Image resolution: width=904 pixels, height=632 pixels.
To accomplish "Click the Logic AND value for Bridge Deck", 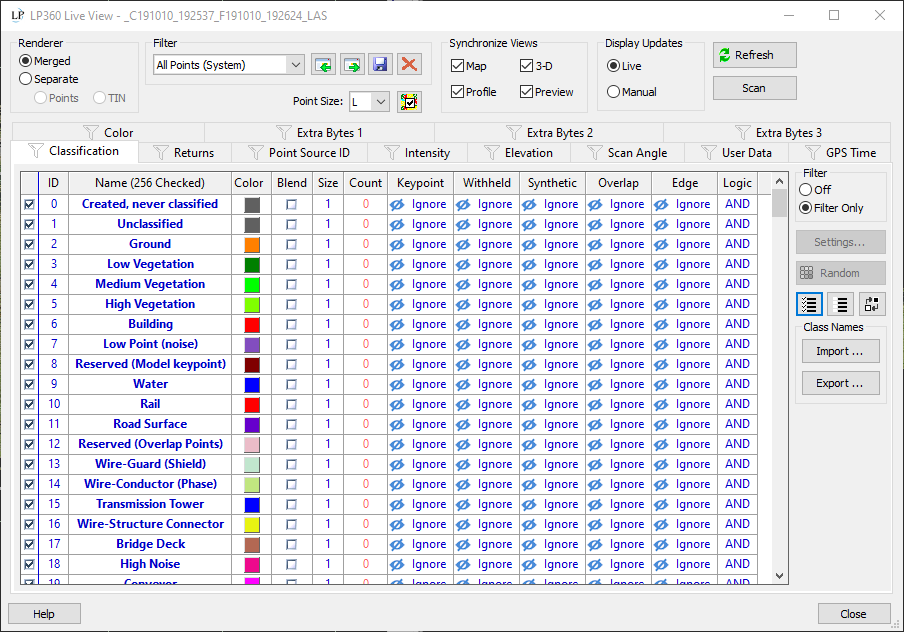I will (737, 544).
